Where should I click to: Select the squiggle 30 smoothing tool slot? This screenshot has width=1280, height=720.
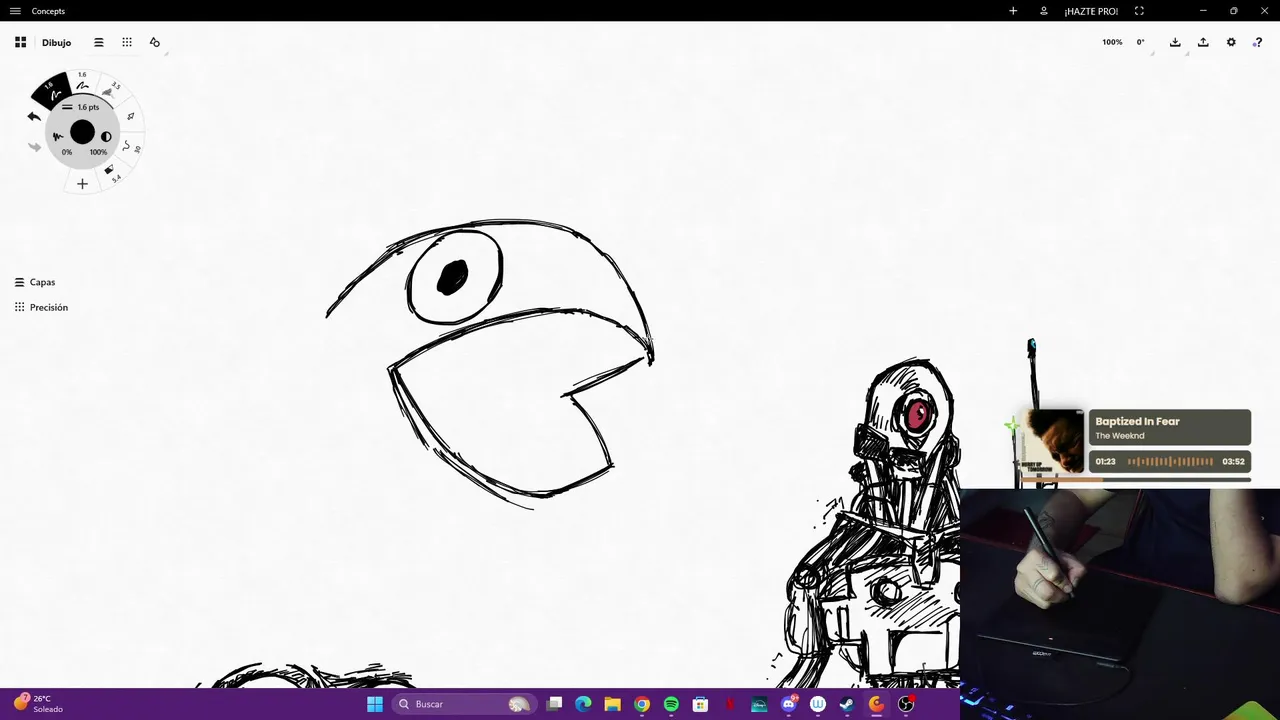[130, 147]
